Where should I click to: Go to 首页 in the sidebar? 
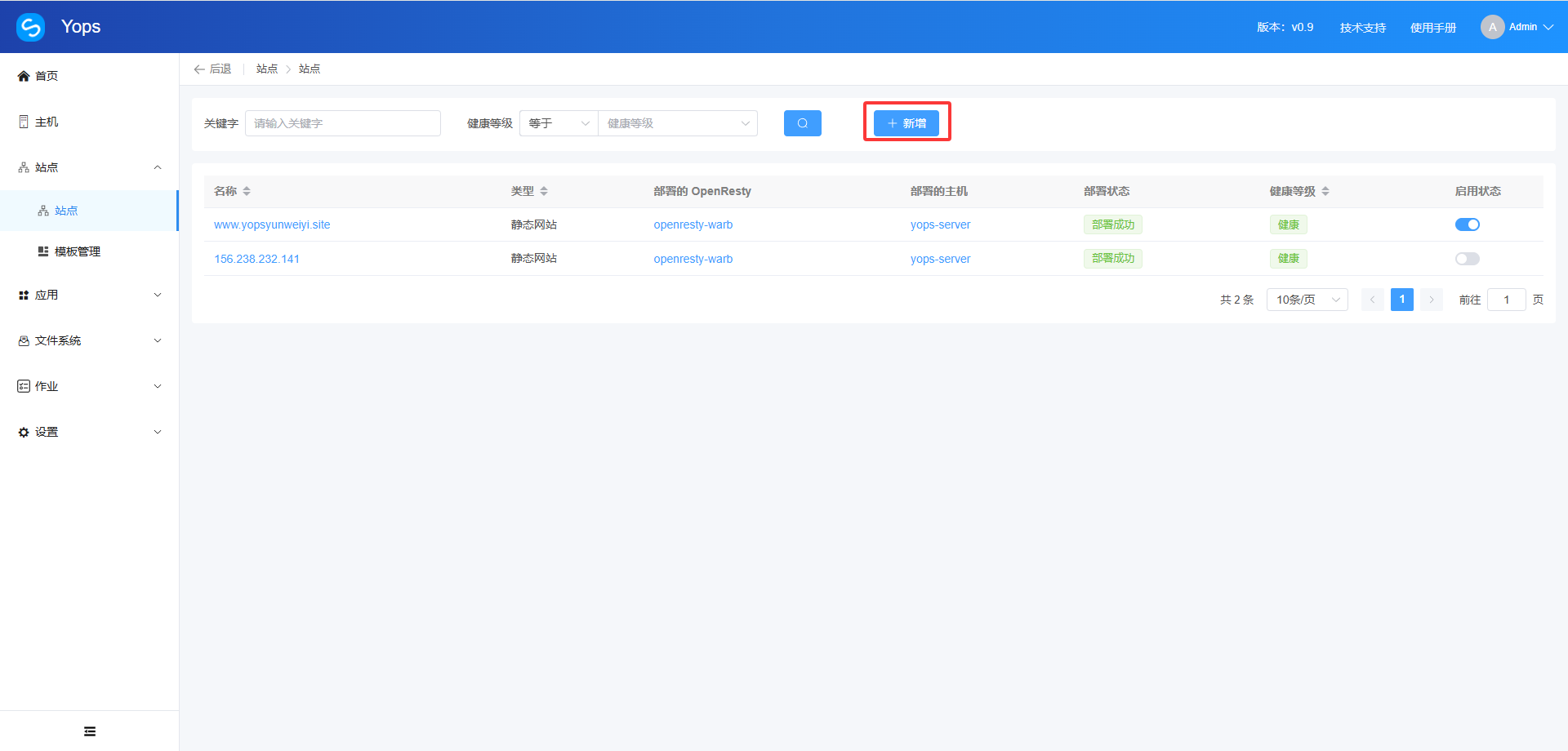(x=47, y=76)
